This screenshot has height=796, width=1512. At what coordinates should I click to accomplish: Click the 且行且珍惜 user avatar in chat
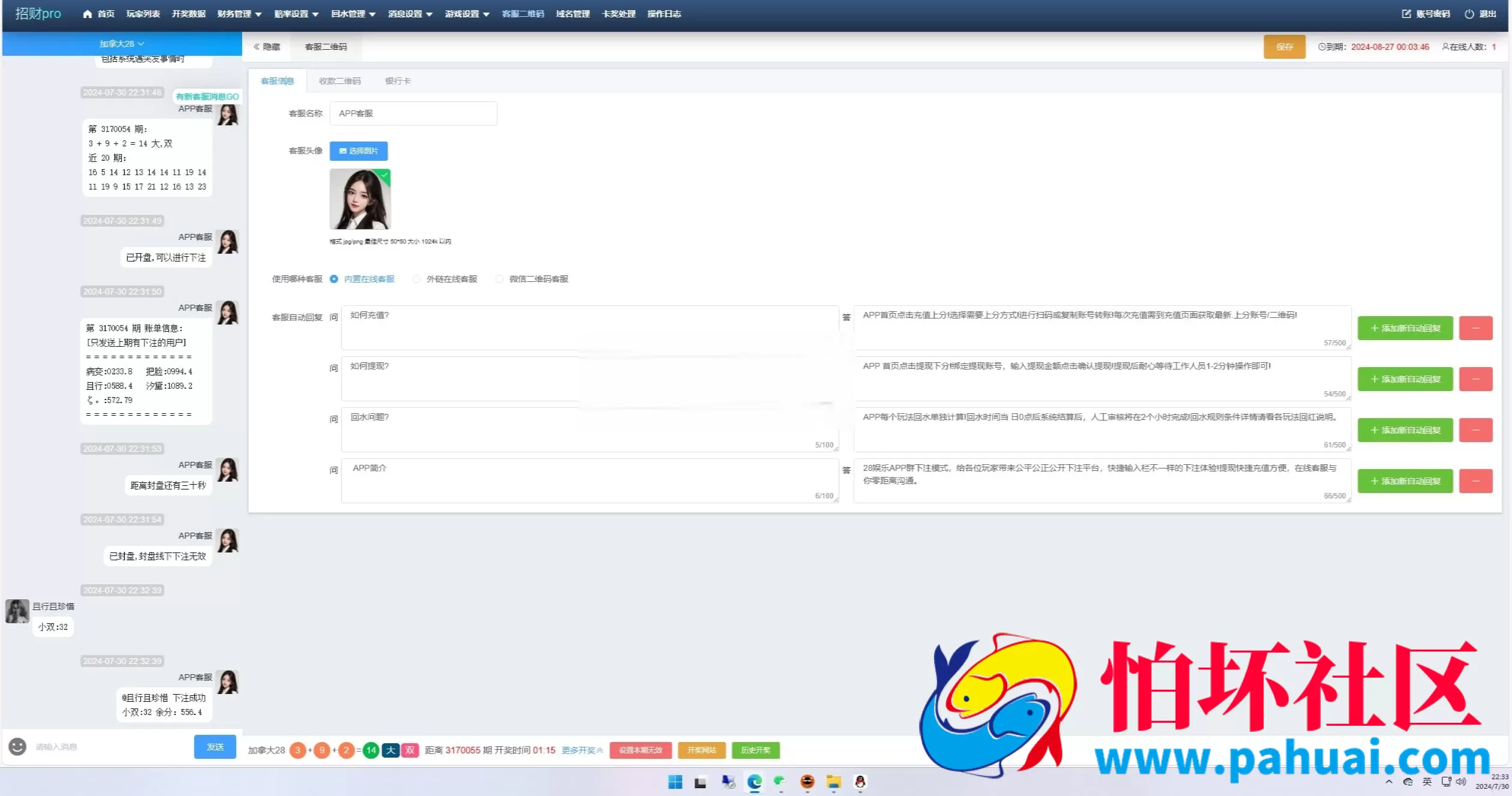[17, 611]
